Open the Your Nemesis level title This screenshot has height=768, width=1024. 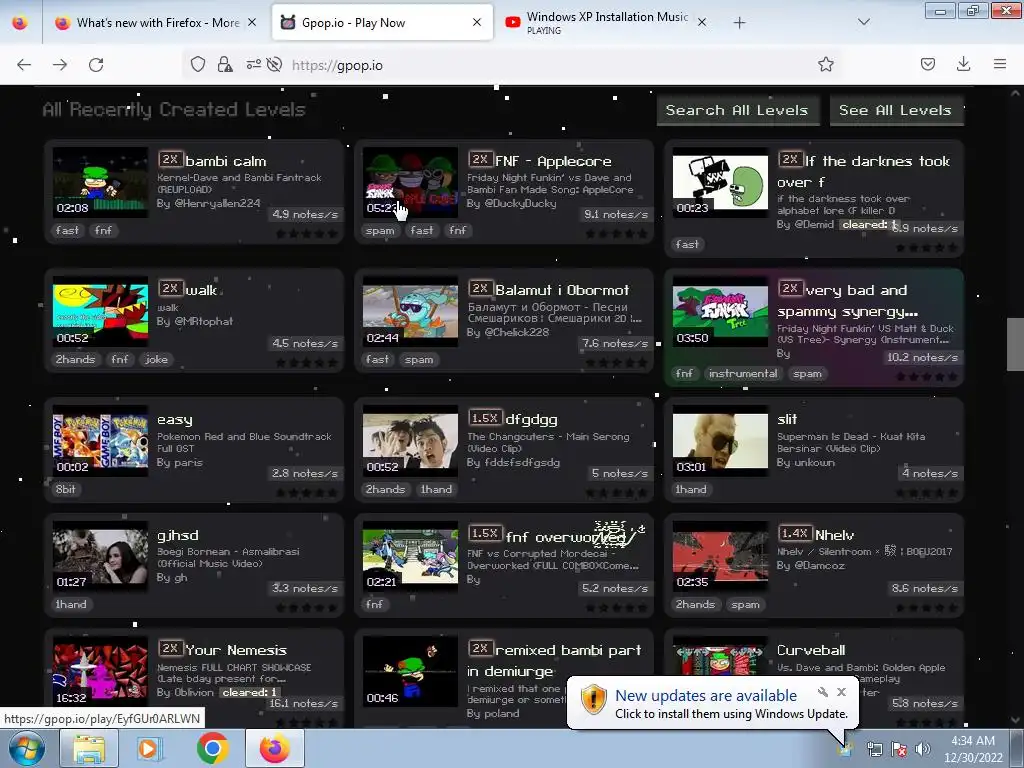point(236,650)
